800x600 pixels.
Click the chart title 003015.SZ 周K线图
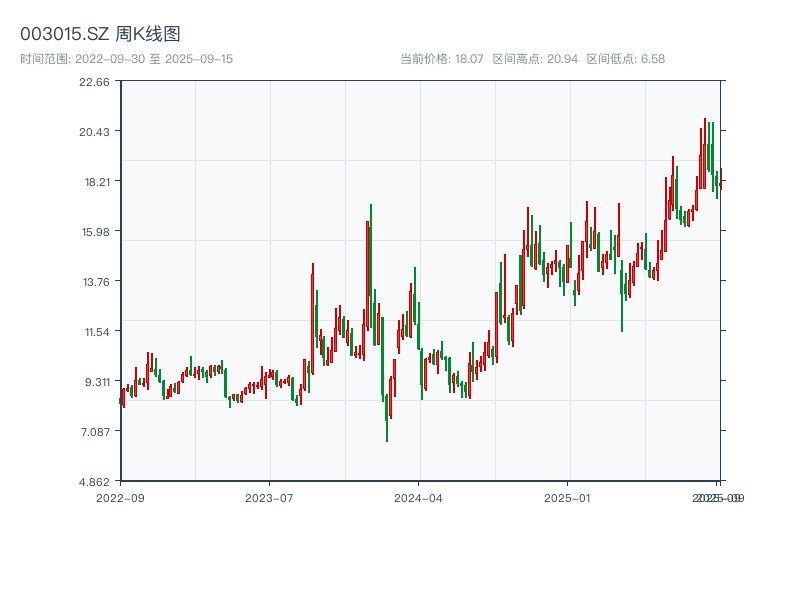pyautogui.click(x=100, y=34)
